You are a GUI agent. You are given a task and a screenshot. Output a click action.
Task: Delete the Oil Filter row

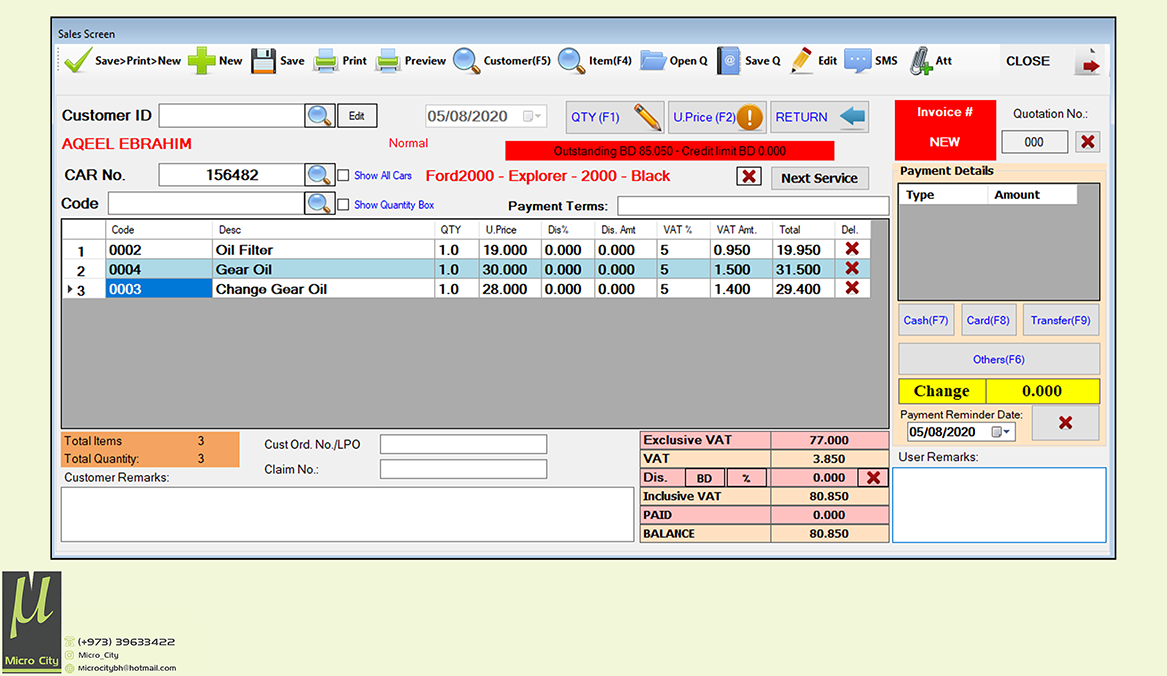pyautogui.click(x=852, y=249)
